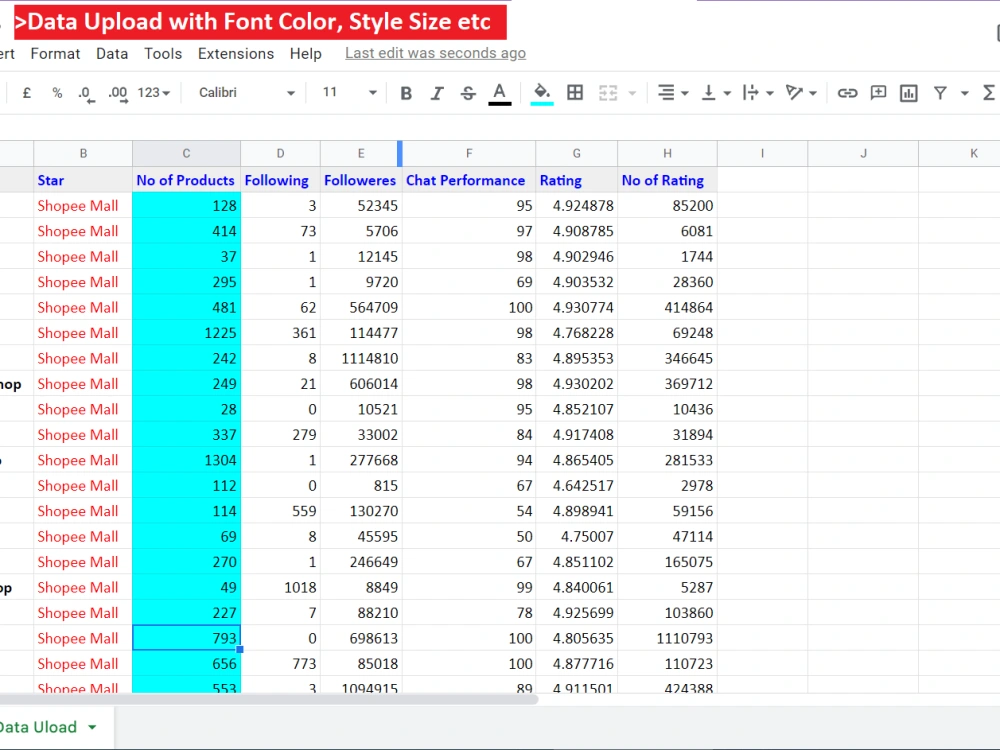1000x750 pixels.
Task: Decrease decimal places
Action: [x=86, y=92]
